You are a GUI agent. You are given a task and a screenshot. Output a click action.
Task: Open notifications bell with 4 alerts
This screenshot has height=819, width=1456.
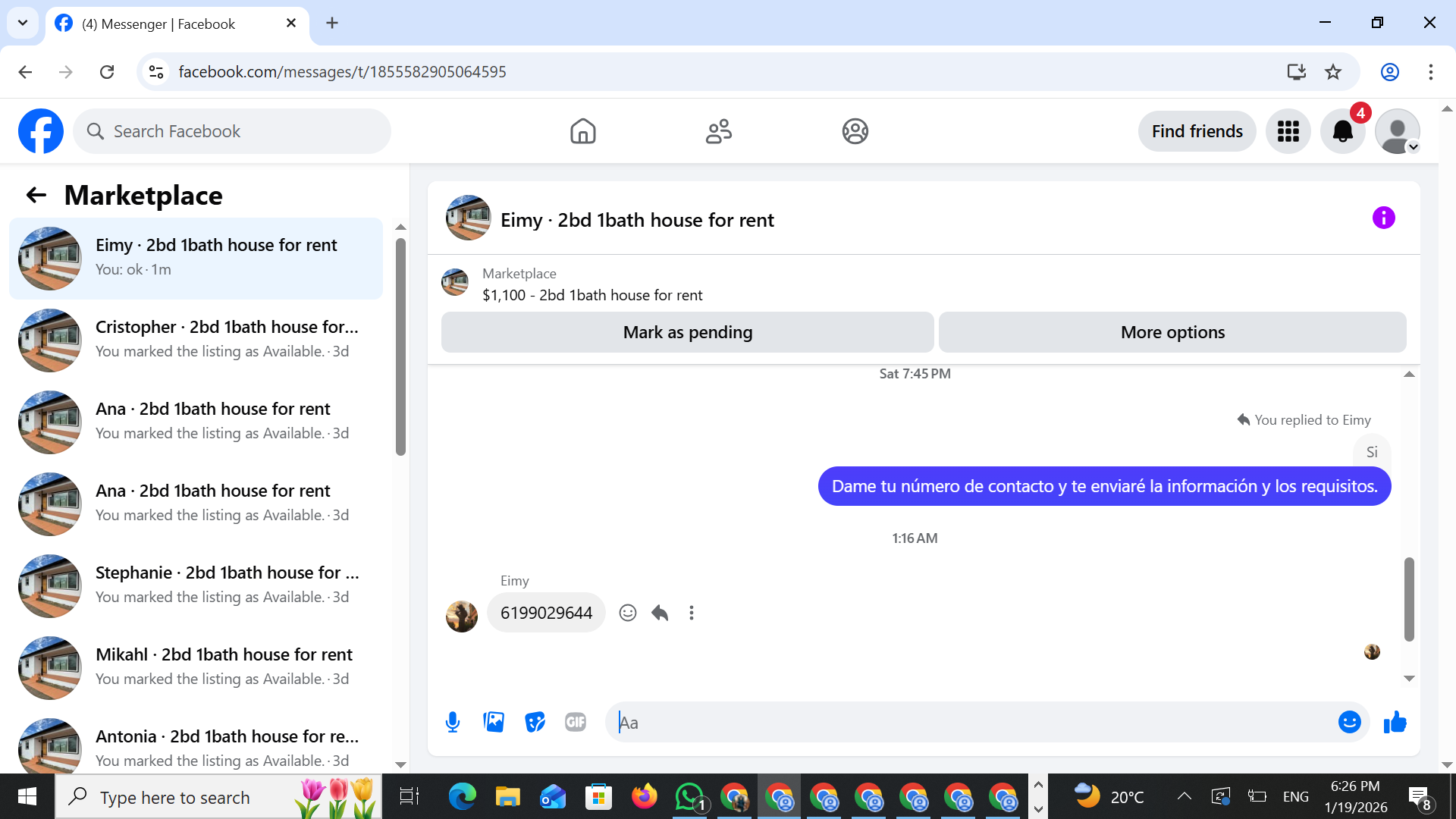[1342, 131]
